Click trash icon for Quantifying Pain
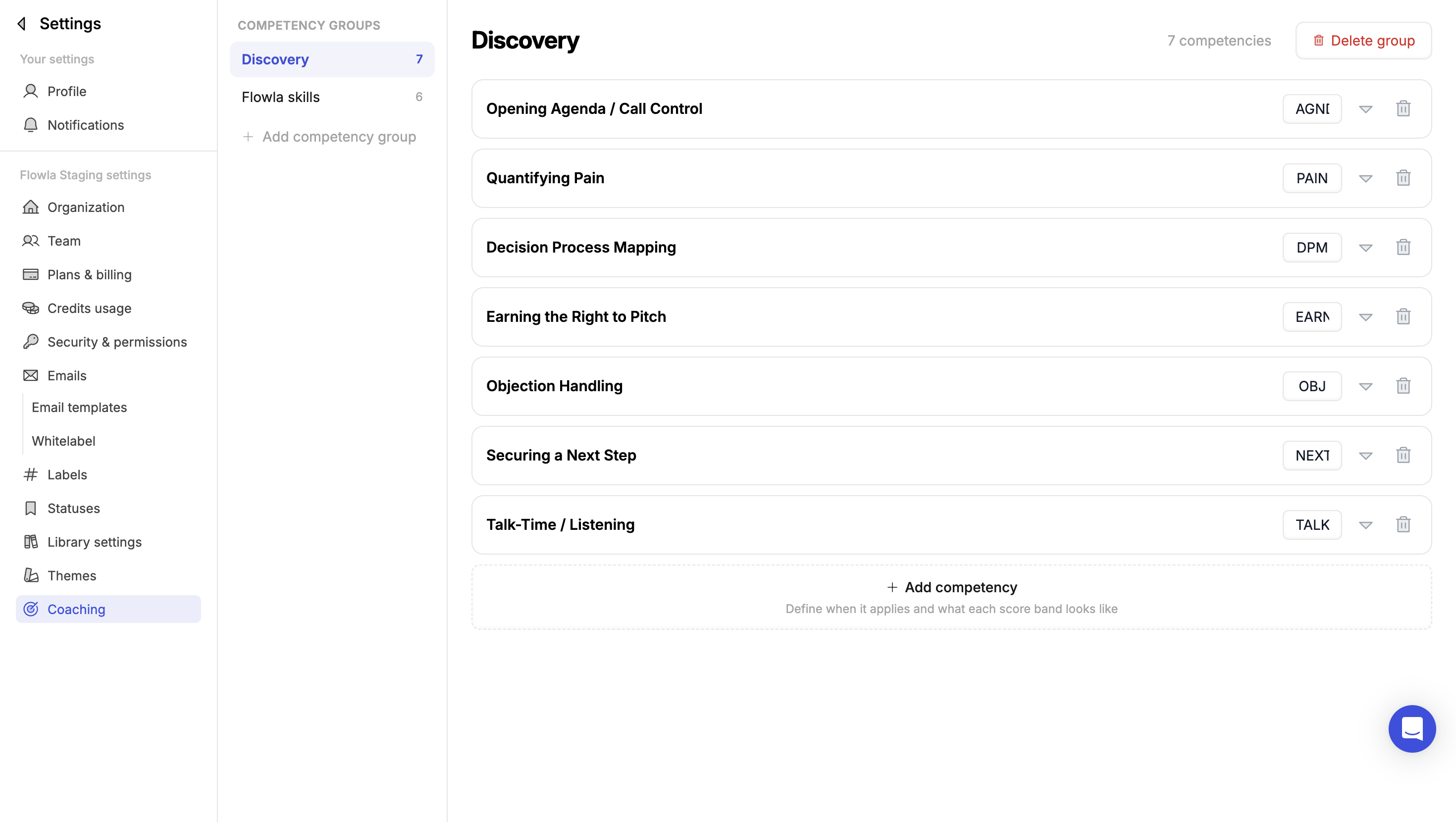 pyautogui.click(x=1404, y=178)
